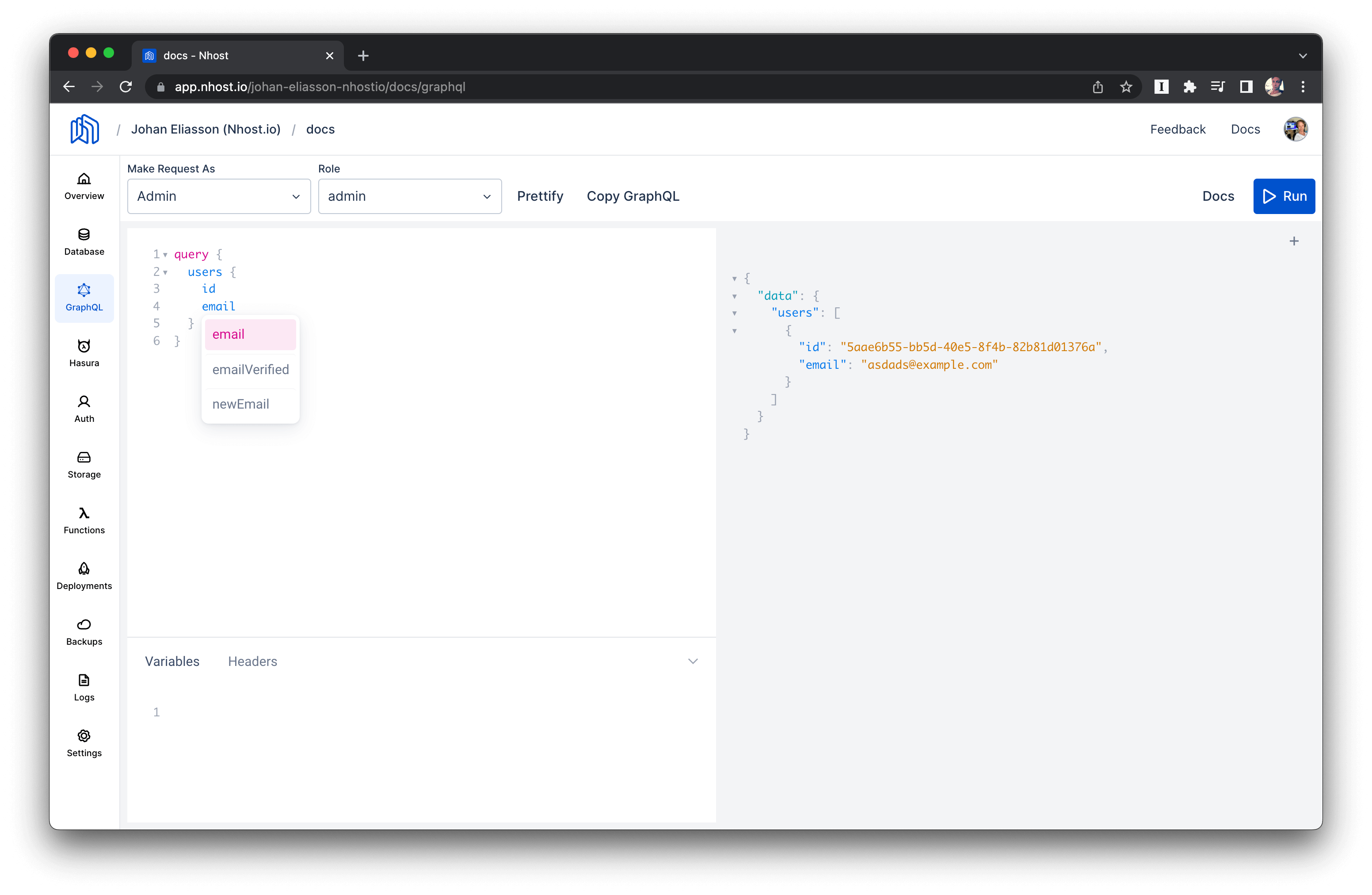Open the Functions sidebar item
Screen dimensions: 1372x895
[x=84, y=521]
